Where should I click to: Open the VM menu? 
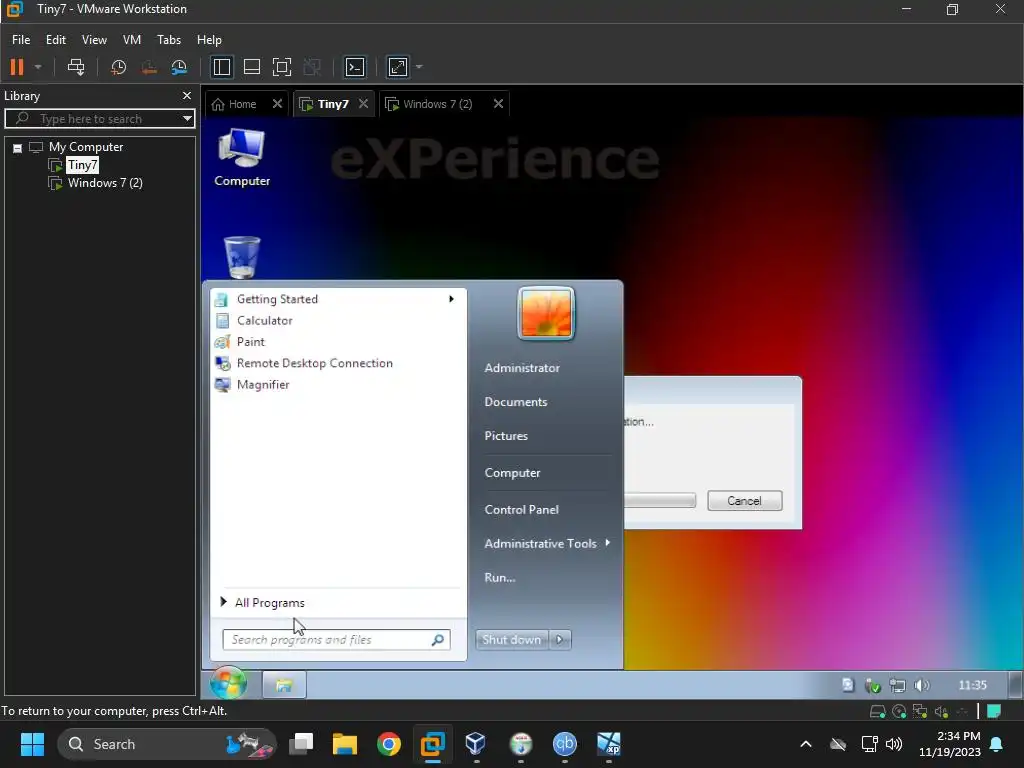pyautogui.click(x=132, y=40)
